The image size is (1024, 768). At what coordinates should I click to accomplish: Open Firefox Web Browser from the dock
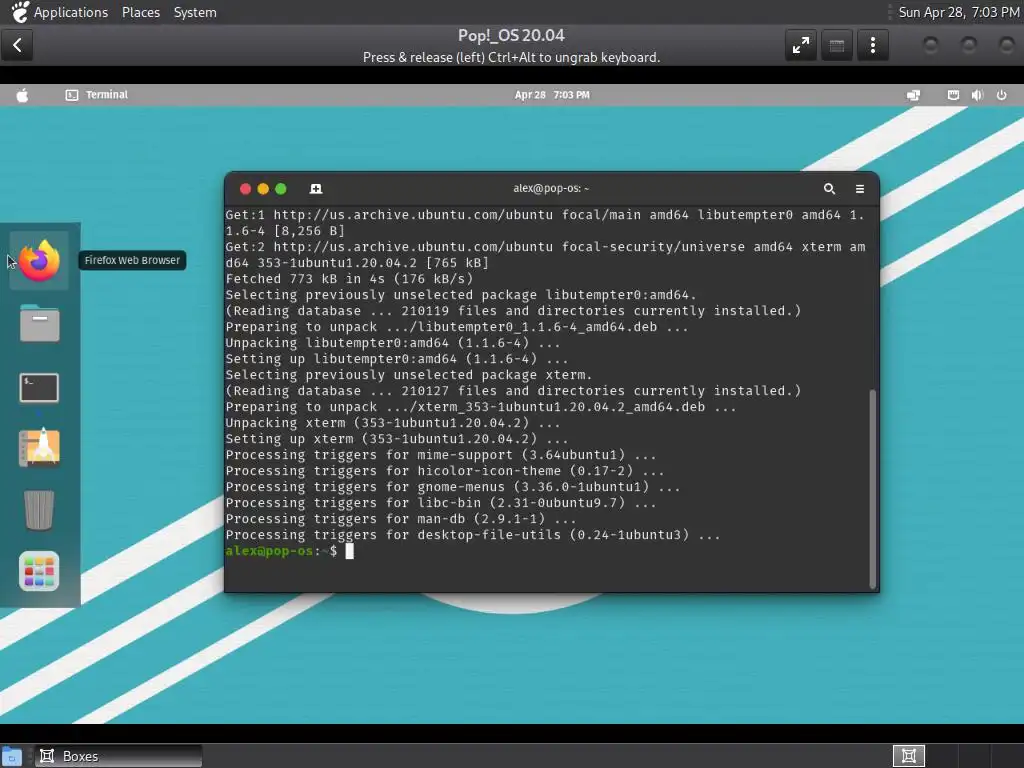click(39, 260)
